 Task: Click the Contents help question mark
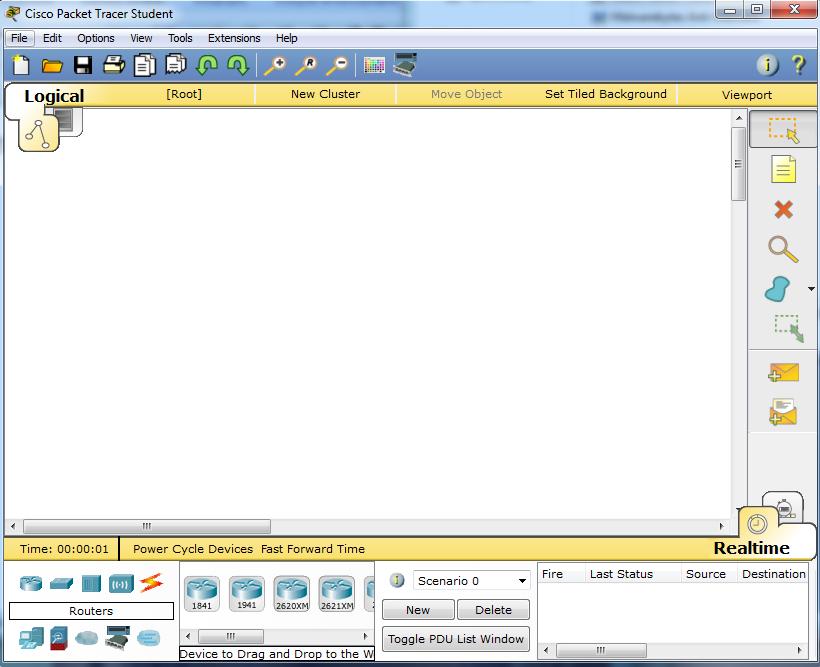point(799,65)
